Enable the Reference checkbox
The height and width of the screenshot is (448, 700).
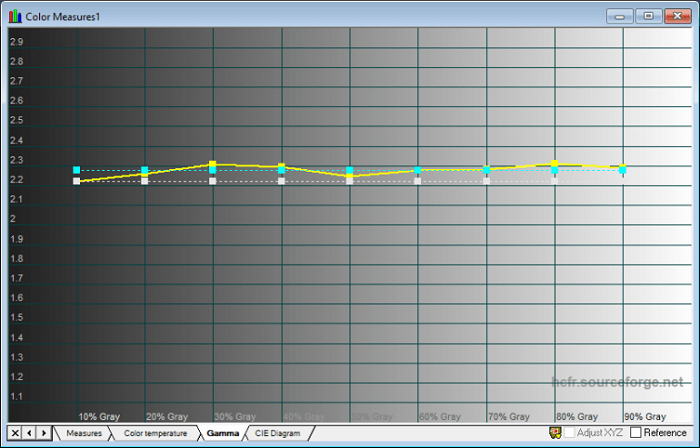[x=636, y=433]
